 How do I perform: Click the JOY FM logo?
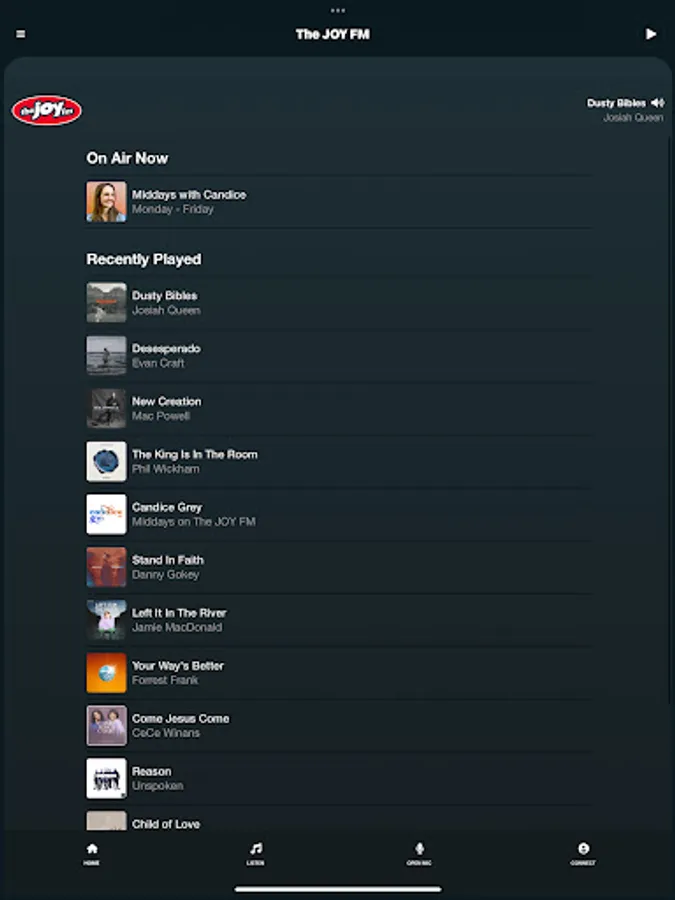pos(46,110)
